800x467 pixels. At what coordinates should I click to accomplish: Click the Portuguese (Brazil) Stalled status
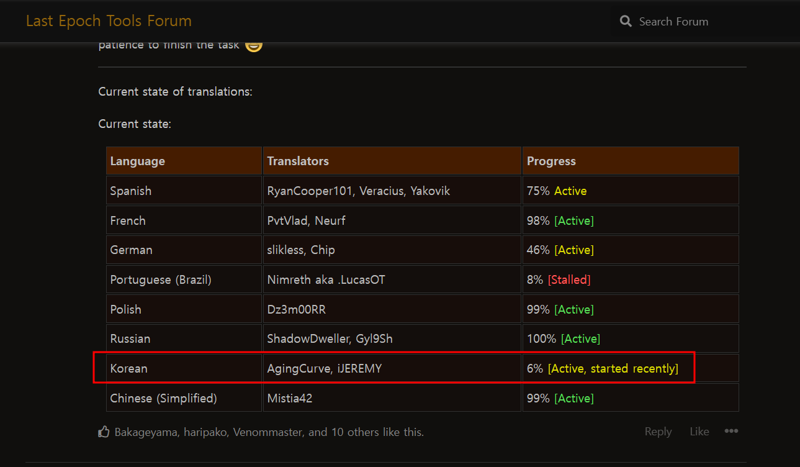569,280
